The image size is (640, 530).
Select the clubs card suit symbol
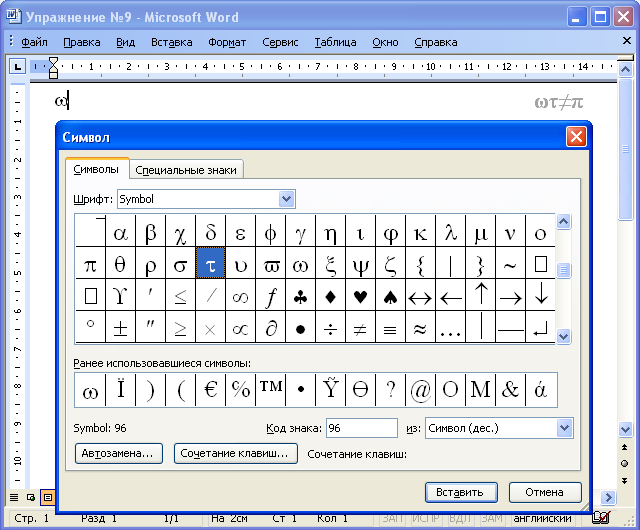click(x=300, y=295)
